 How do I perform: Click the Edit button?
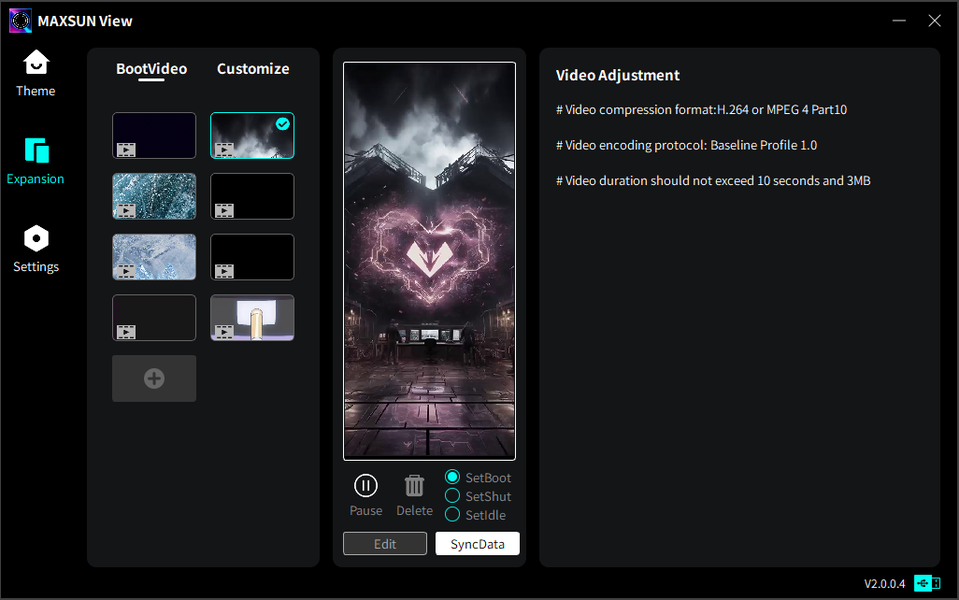tap(385, 544)
